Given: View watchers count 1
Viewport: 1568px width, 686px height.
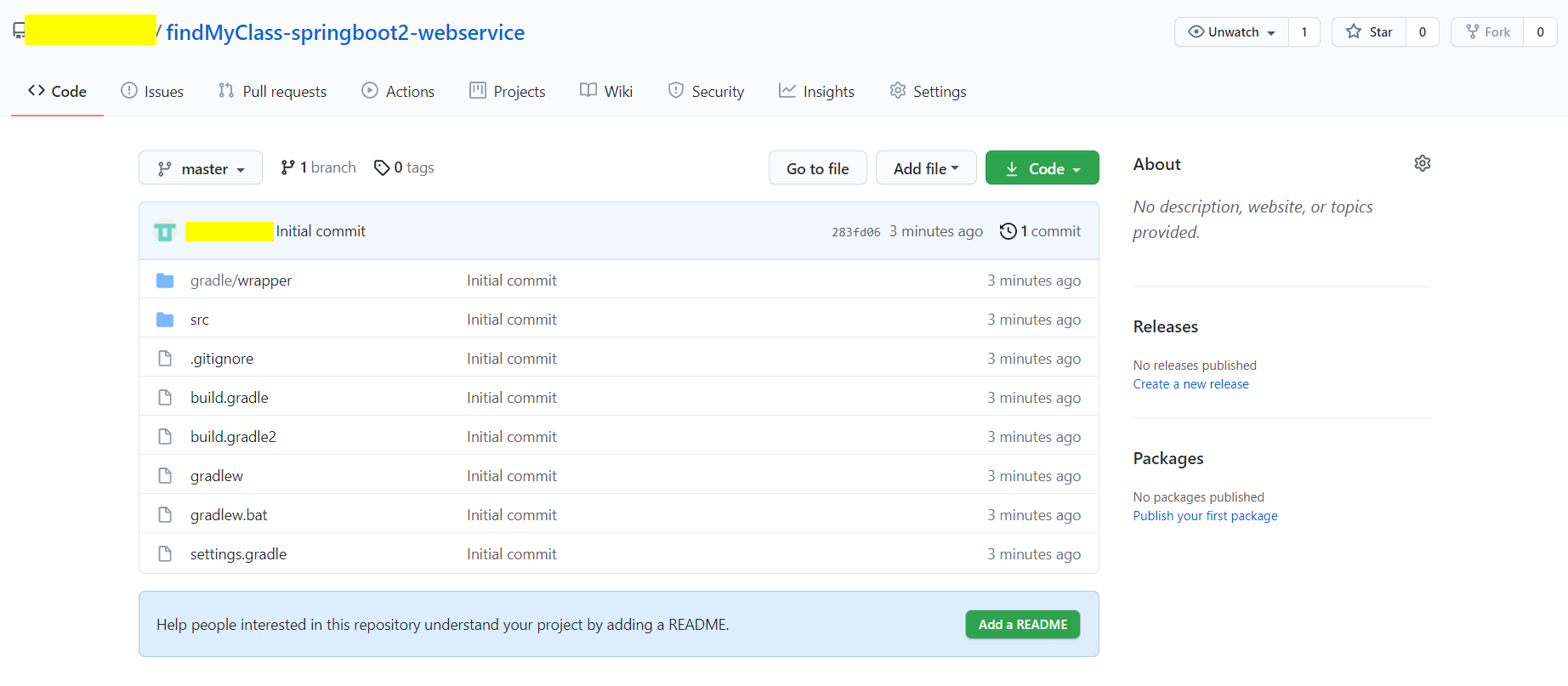Looking at the screenshot, I should [1304, 32].
